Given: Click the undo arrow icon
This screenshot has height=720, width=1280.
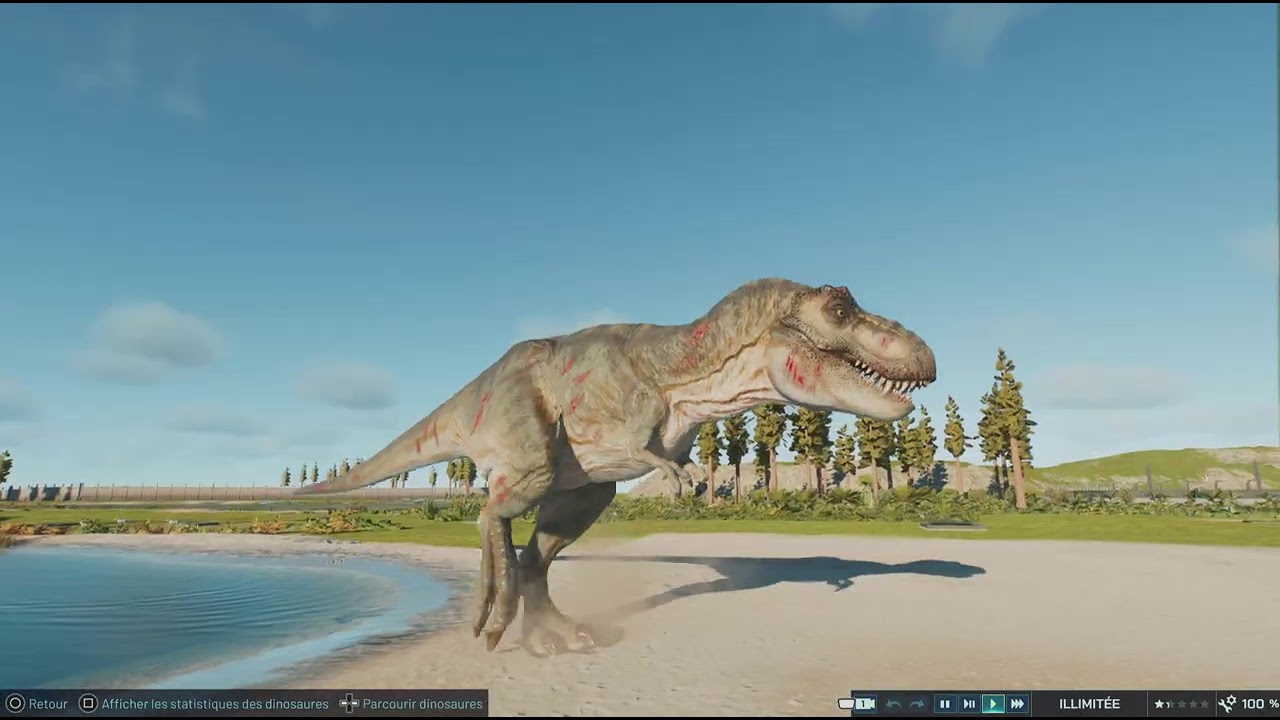Looking at the screenshot, I should [x=893, y=704].
